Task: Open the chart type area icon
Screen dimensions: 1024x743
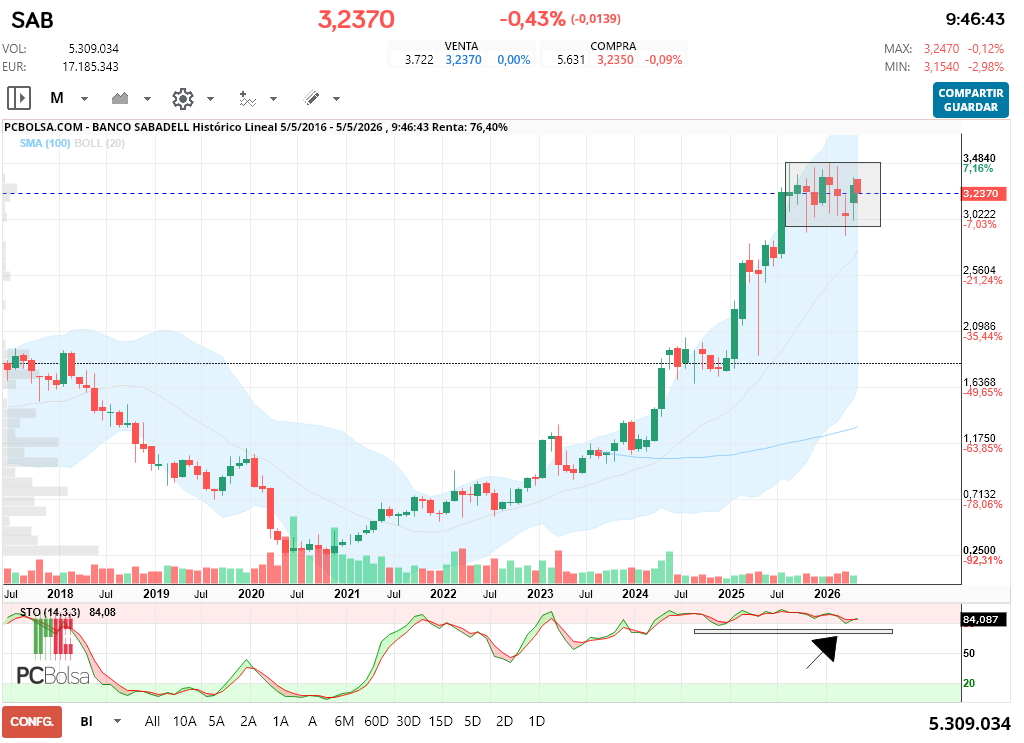Action: (x=120, y=99)
